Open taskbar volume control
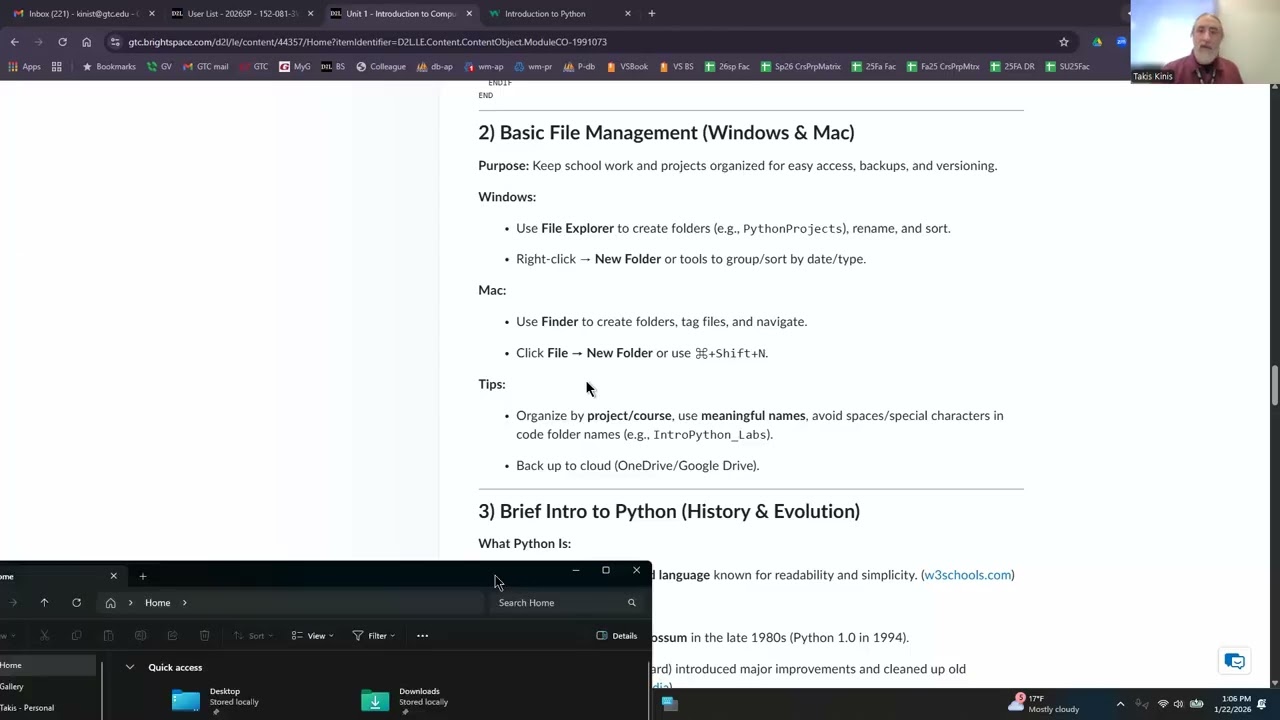The image size is (1280, 720). pyautogui.click(x=1178, y=704)
